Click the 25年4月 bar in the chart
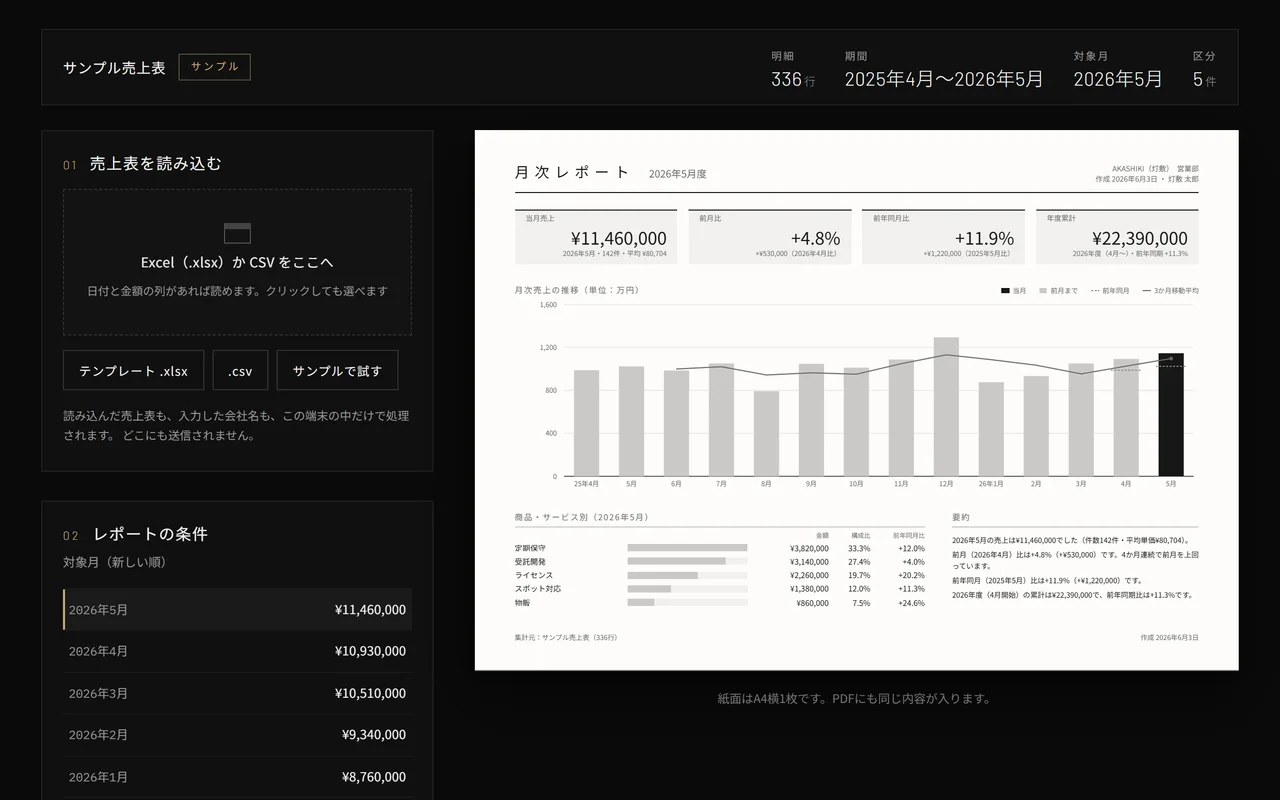The height and width of the screenshot is (800, 1280). 586,423
